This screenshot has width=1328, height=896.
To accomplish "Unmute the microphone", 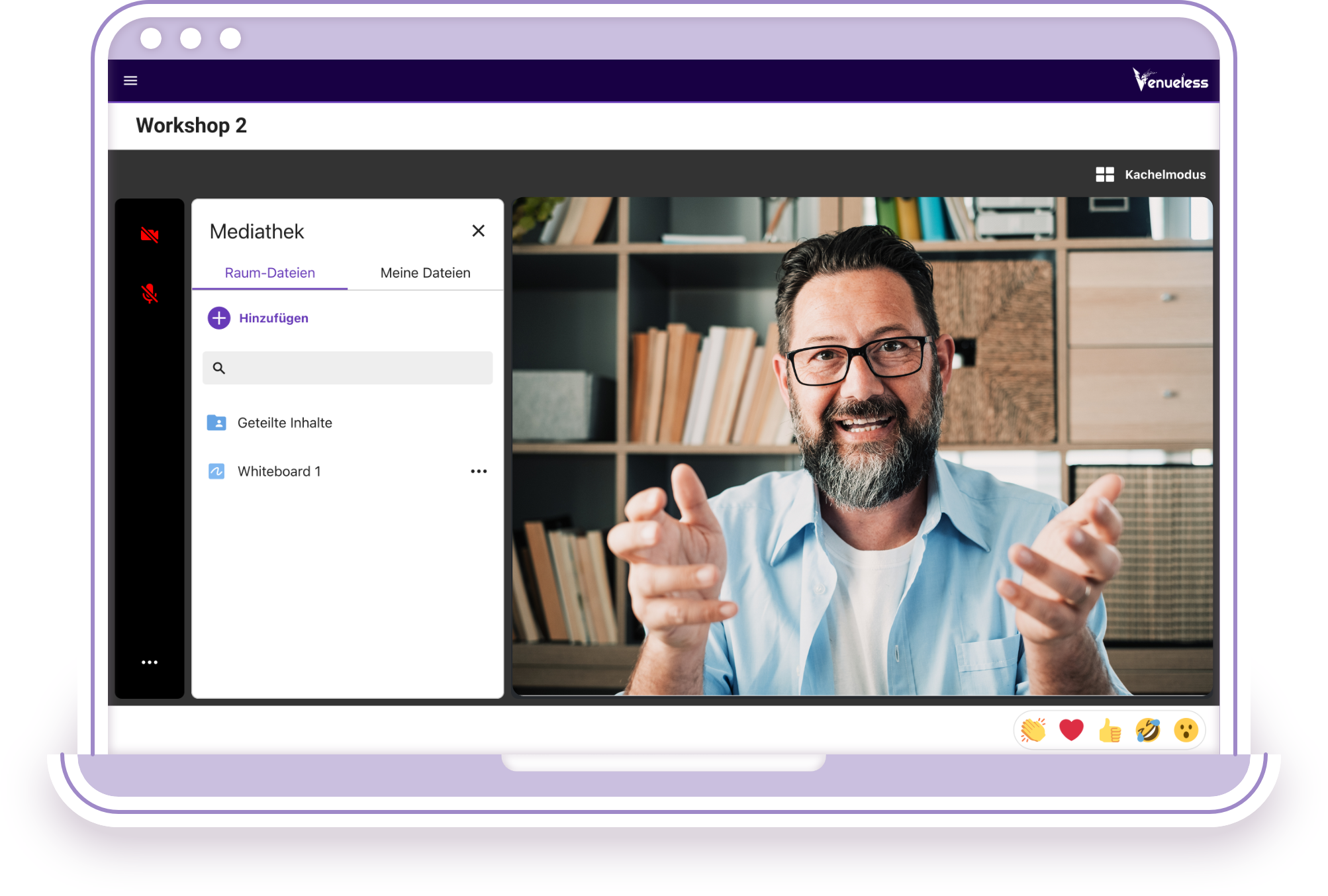I will click(x=150, y=293).
